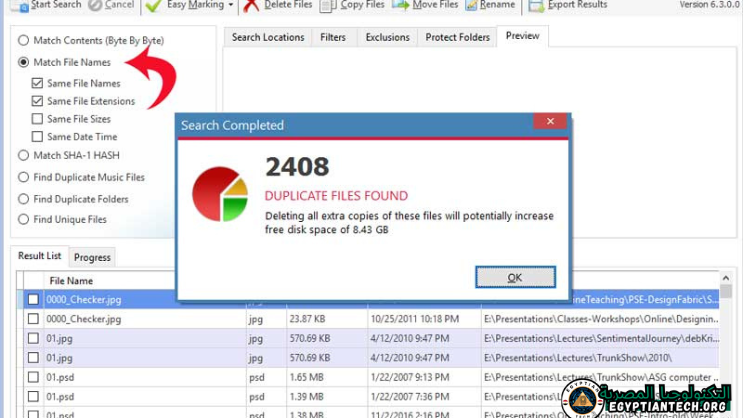The width and height of the screenshot is (743, 418).
Task: Click OK in the Search Completed dialog
Action: (515, 277)
